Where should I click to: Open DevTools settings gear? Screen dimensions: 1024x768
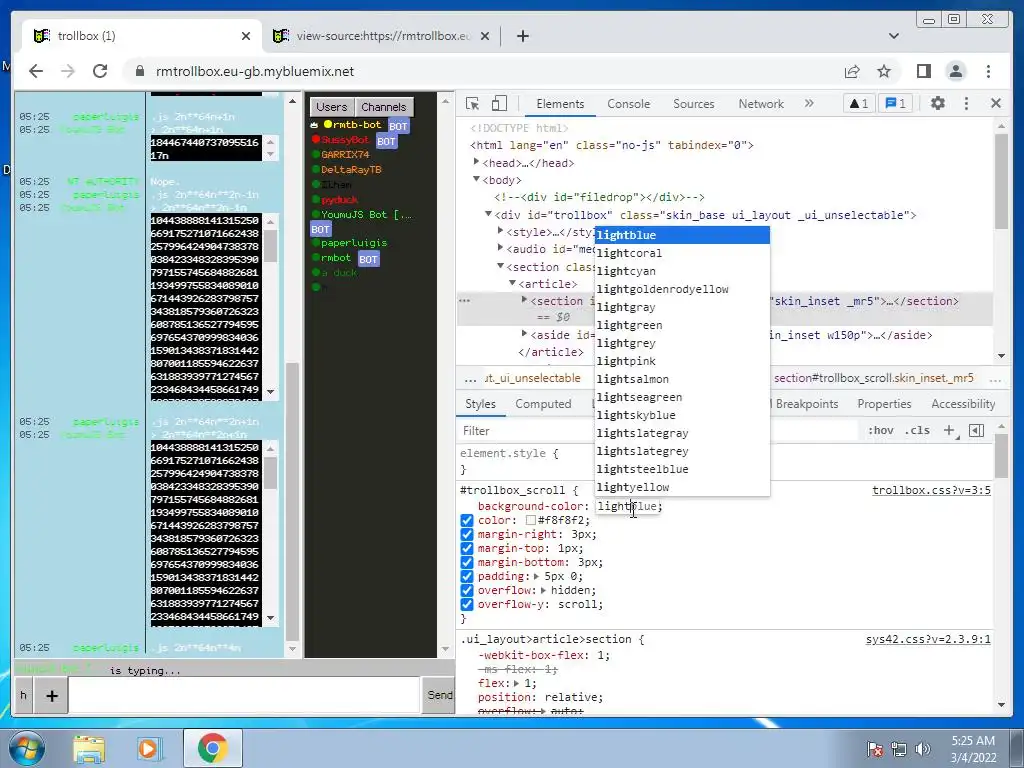click(x=938, y=103)
